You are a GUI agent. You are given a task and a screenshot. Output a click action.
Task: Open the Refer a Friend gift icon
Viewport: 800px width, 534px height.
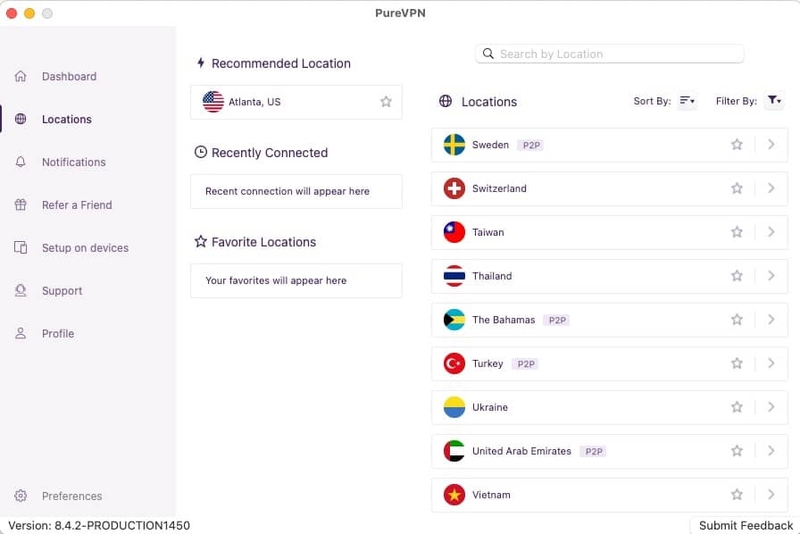pyautogui.click(x=20, y=205)
